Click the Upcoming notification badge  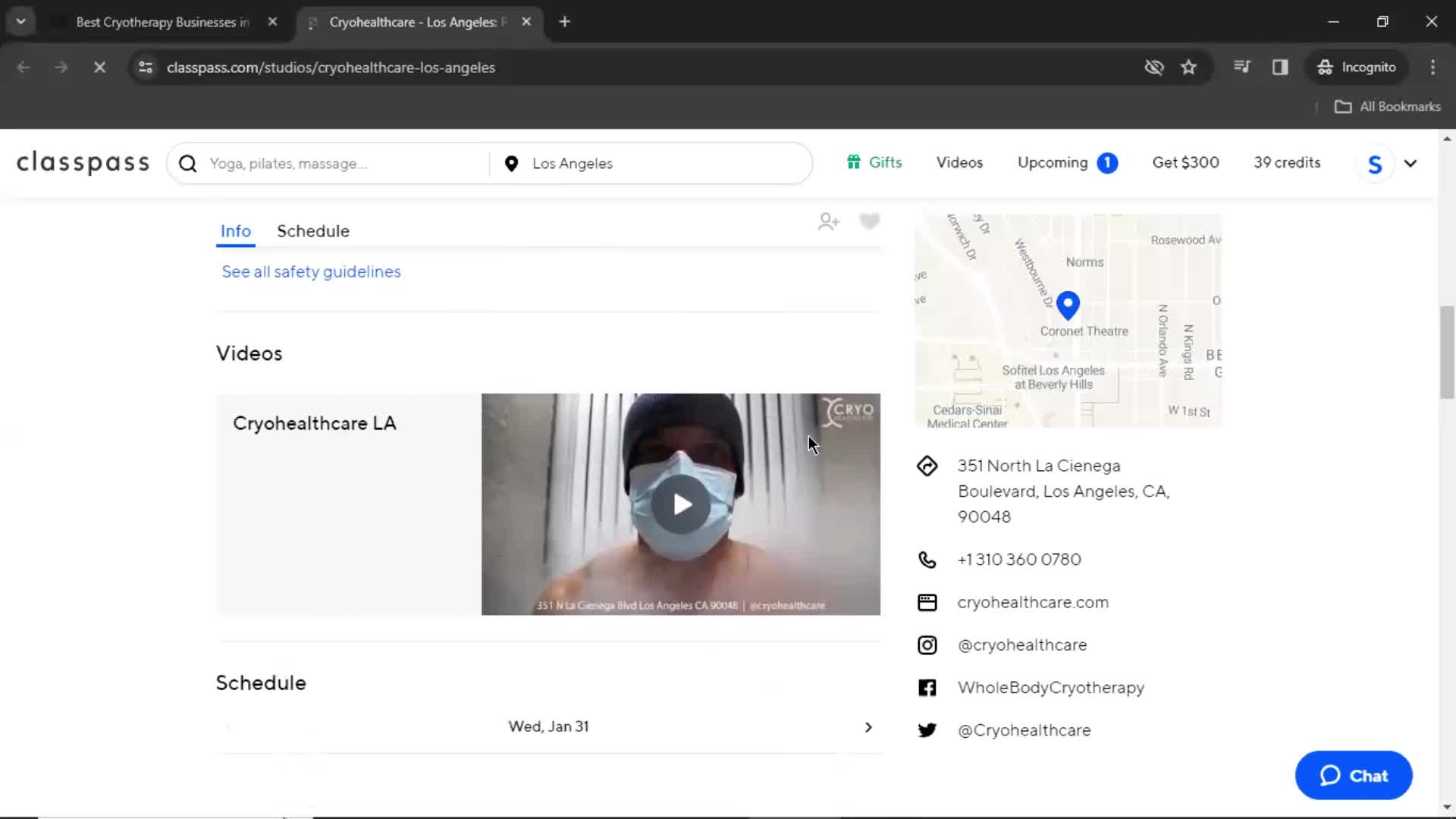[1107, 163]
